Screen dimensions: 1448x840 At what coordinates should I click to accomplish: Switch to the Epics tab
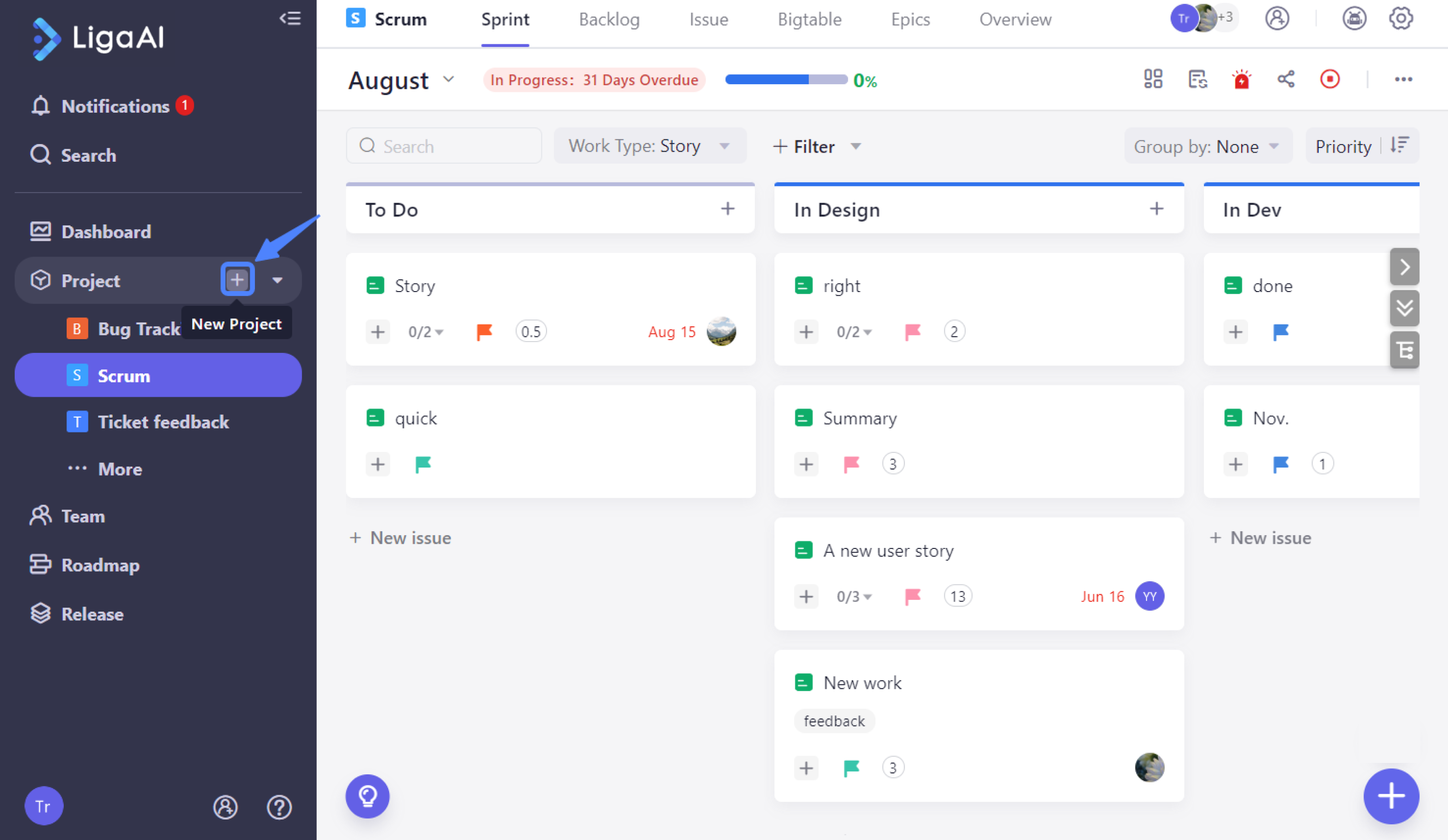pos(910,19)
